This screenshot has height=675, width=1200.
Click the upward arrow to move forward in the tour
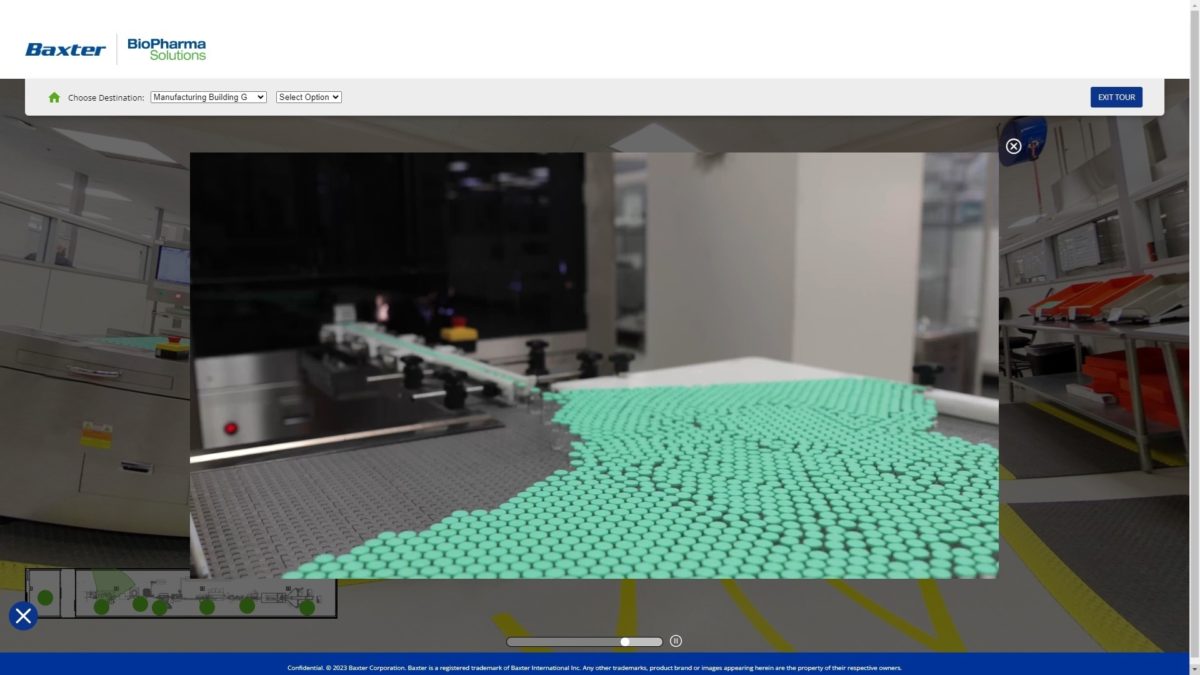pos(655,135)
